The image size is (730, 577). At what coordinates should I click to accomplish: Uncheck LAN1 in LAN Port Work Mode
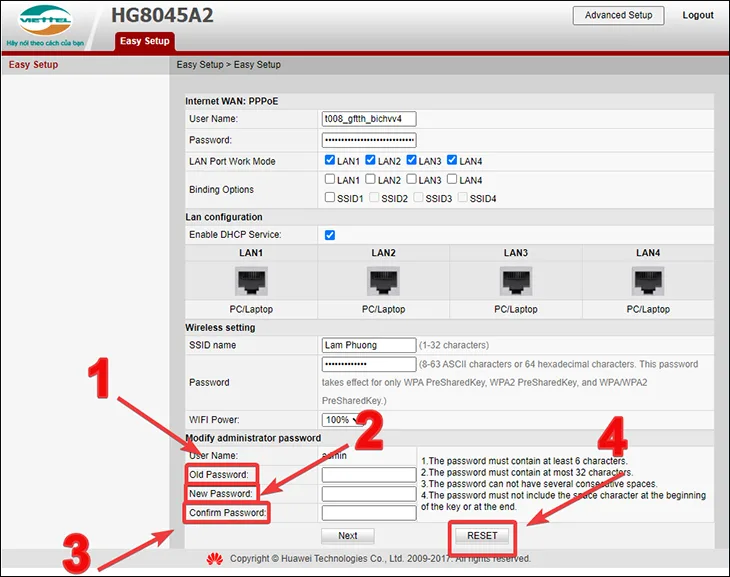tap(330, 160)
